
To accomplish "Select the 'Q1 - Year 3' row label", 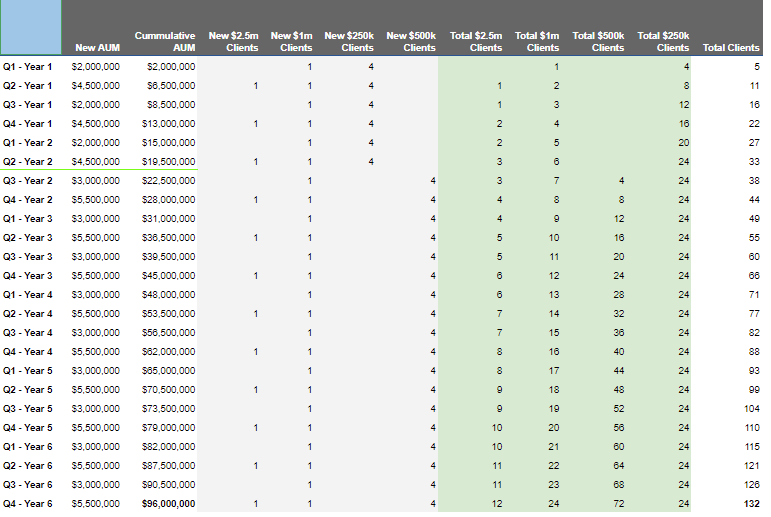I will [28, 219].
